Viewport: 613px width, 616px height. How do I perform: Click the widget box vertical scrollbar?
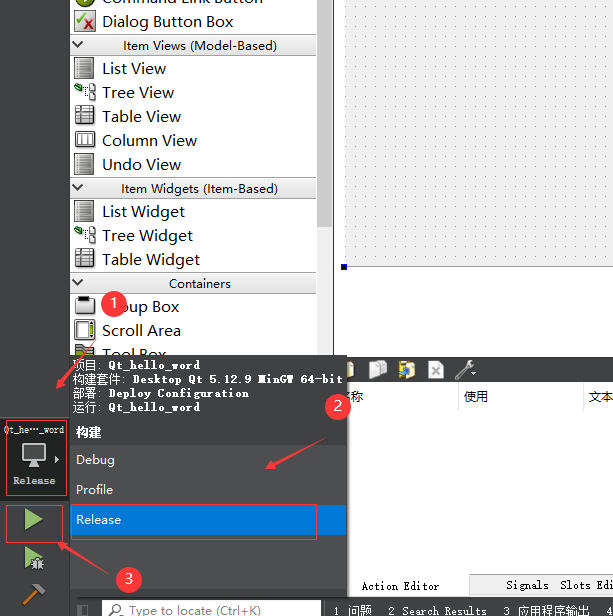325,114
